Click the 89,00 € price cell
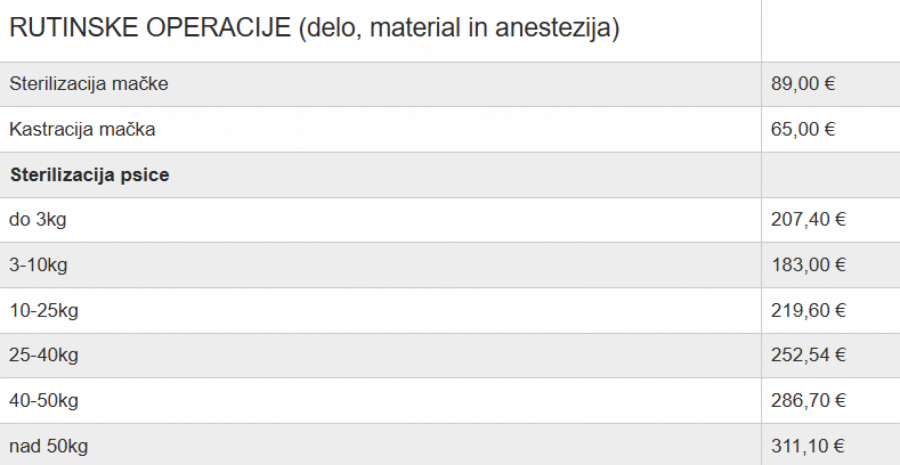This screenshot has width=900, height=465. tap(802, 84)
